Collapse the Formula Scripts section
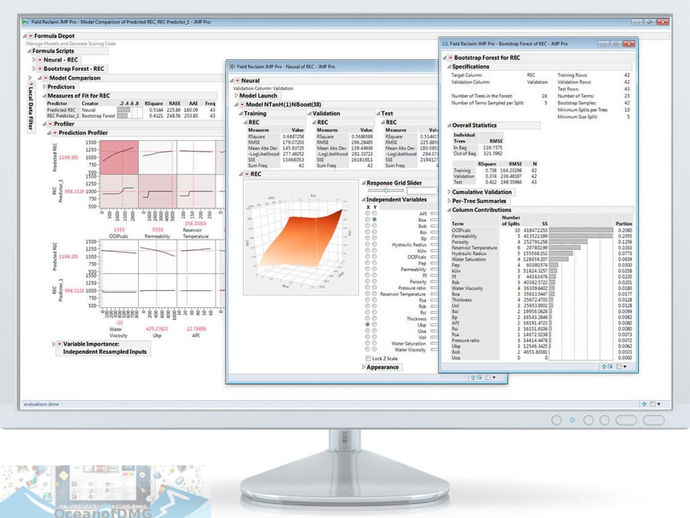Viewport: 690px width, 518px height. tap(29, 51)
